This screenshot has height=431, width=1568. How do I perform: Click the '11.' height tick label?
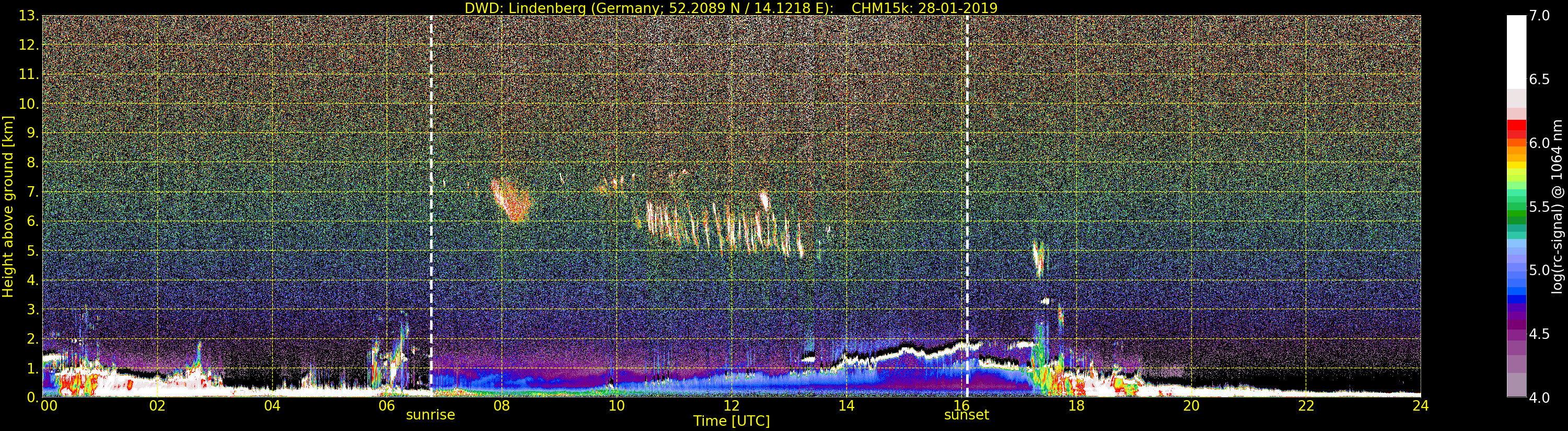[29, 74]
